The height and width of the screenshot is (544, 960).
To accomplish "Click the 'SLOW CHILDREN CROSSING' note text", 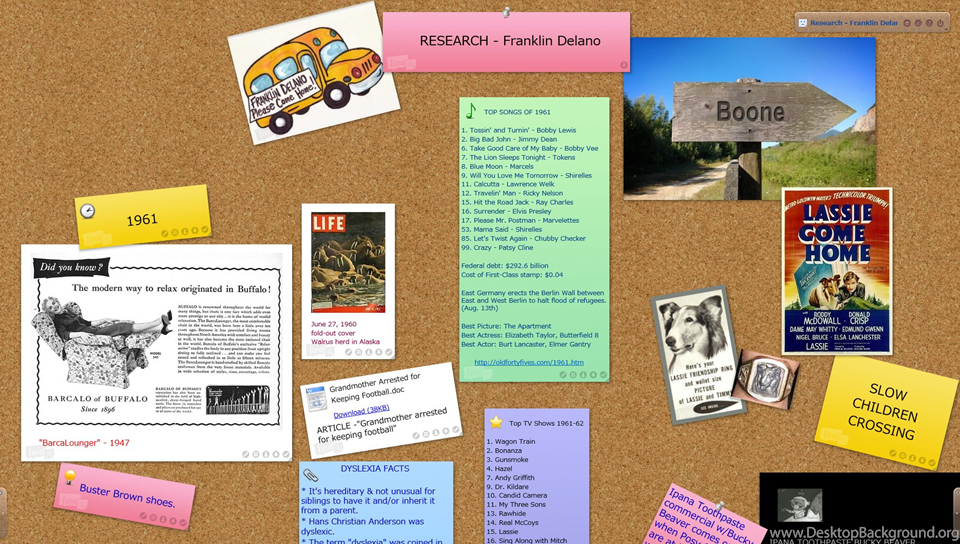I will tap(885, 411).
